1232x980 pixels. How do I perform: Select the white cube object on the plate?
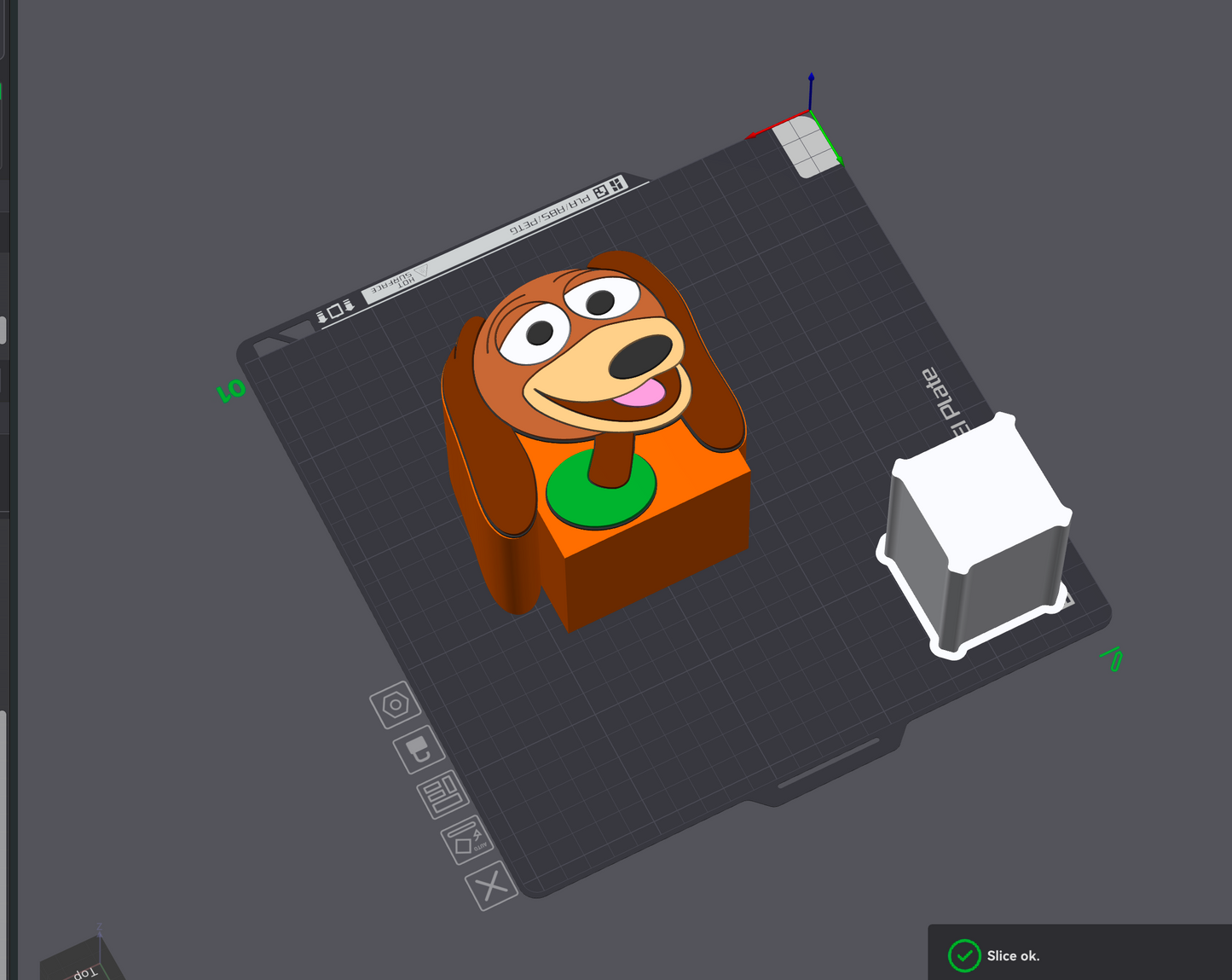coord(975,535)
